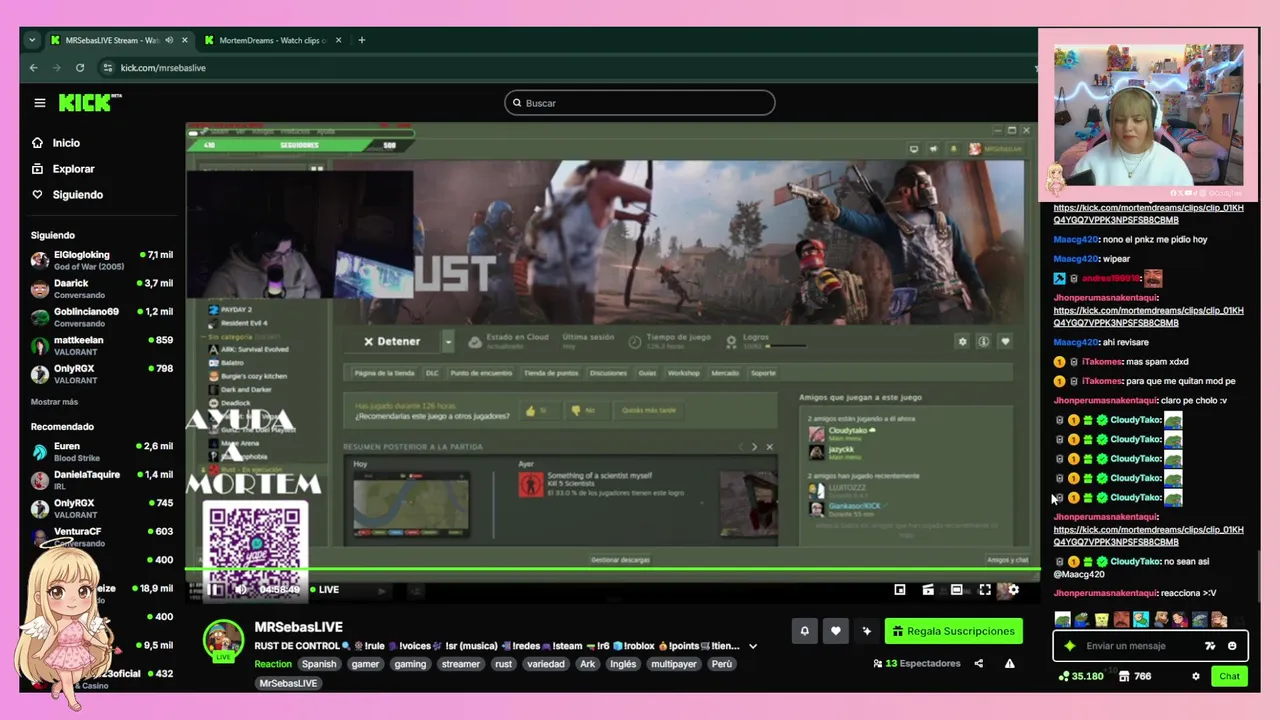Toggle theater mode in video controls

[x=957, y=590]
